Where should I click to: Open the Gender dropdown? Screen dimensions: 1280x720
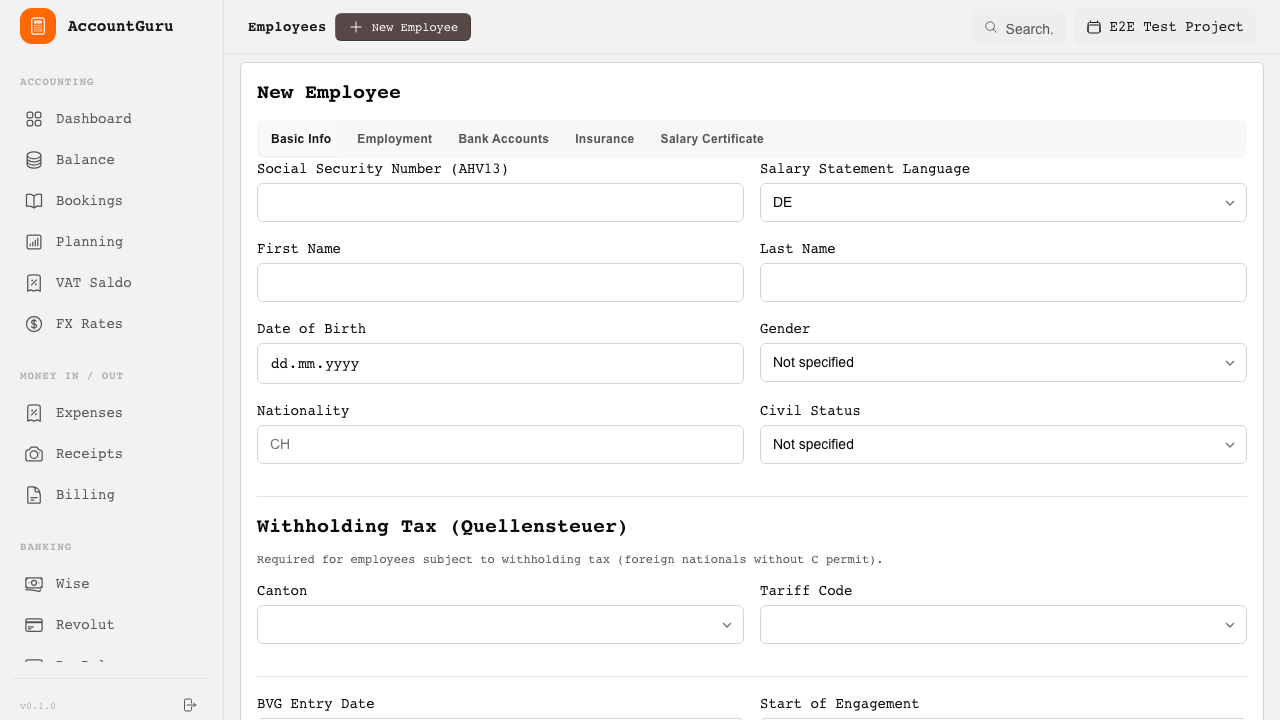tap(1002, 363)
